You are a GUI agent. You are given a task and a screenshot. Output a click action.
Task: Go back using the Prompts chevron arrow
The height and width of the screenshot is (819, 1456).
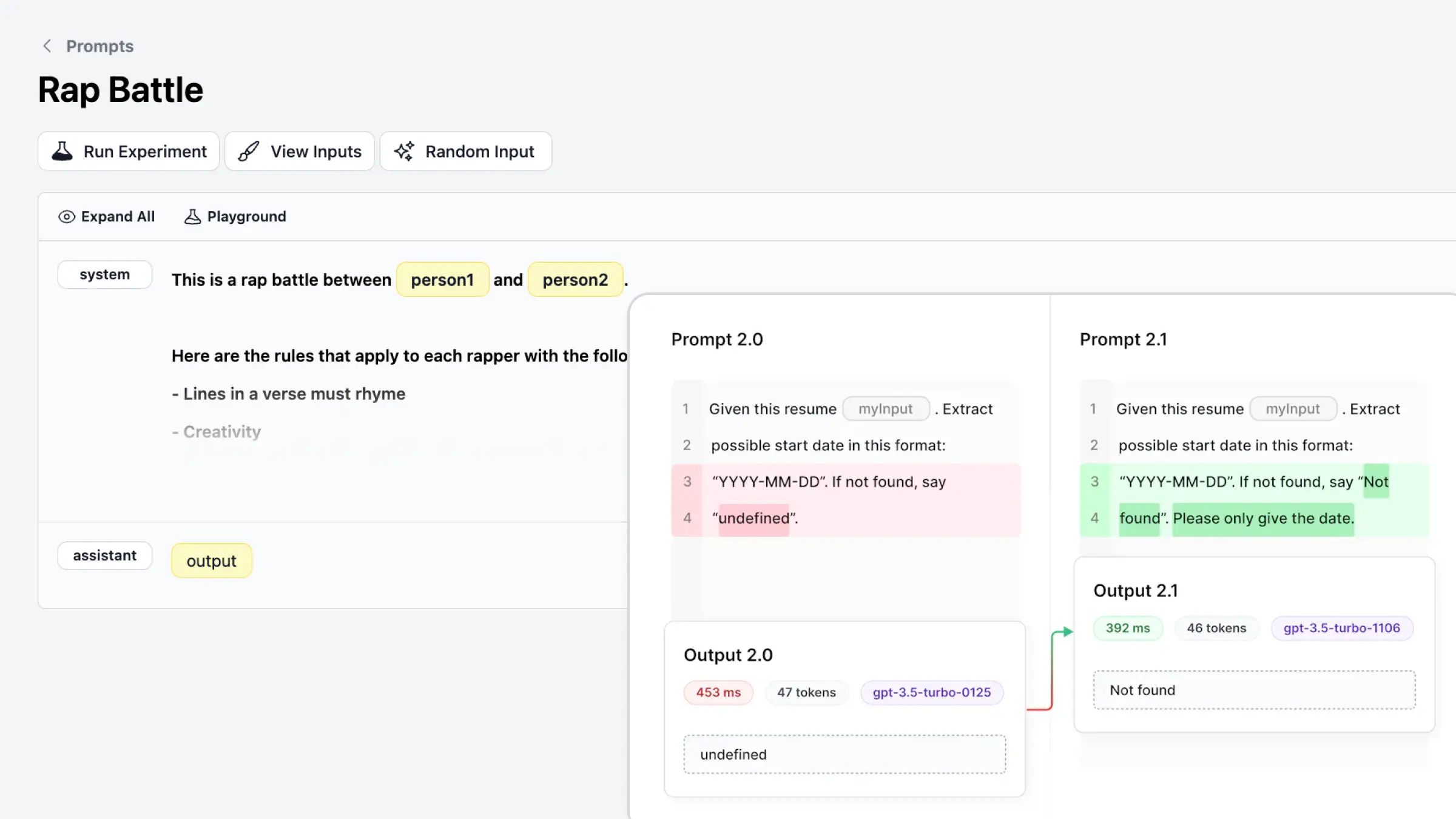(x=47, y=46)
